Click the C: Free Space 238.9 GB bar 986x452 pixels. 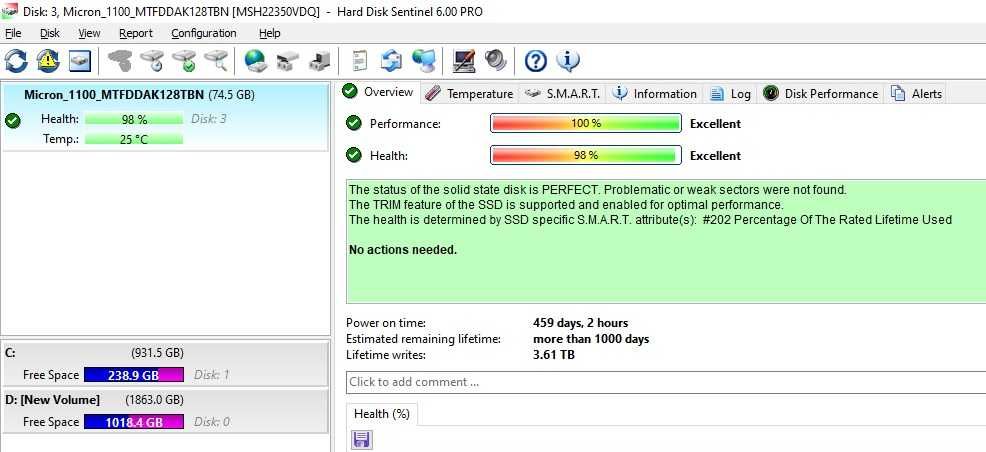click(133, 375)
